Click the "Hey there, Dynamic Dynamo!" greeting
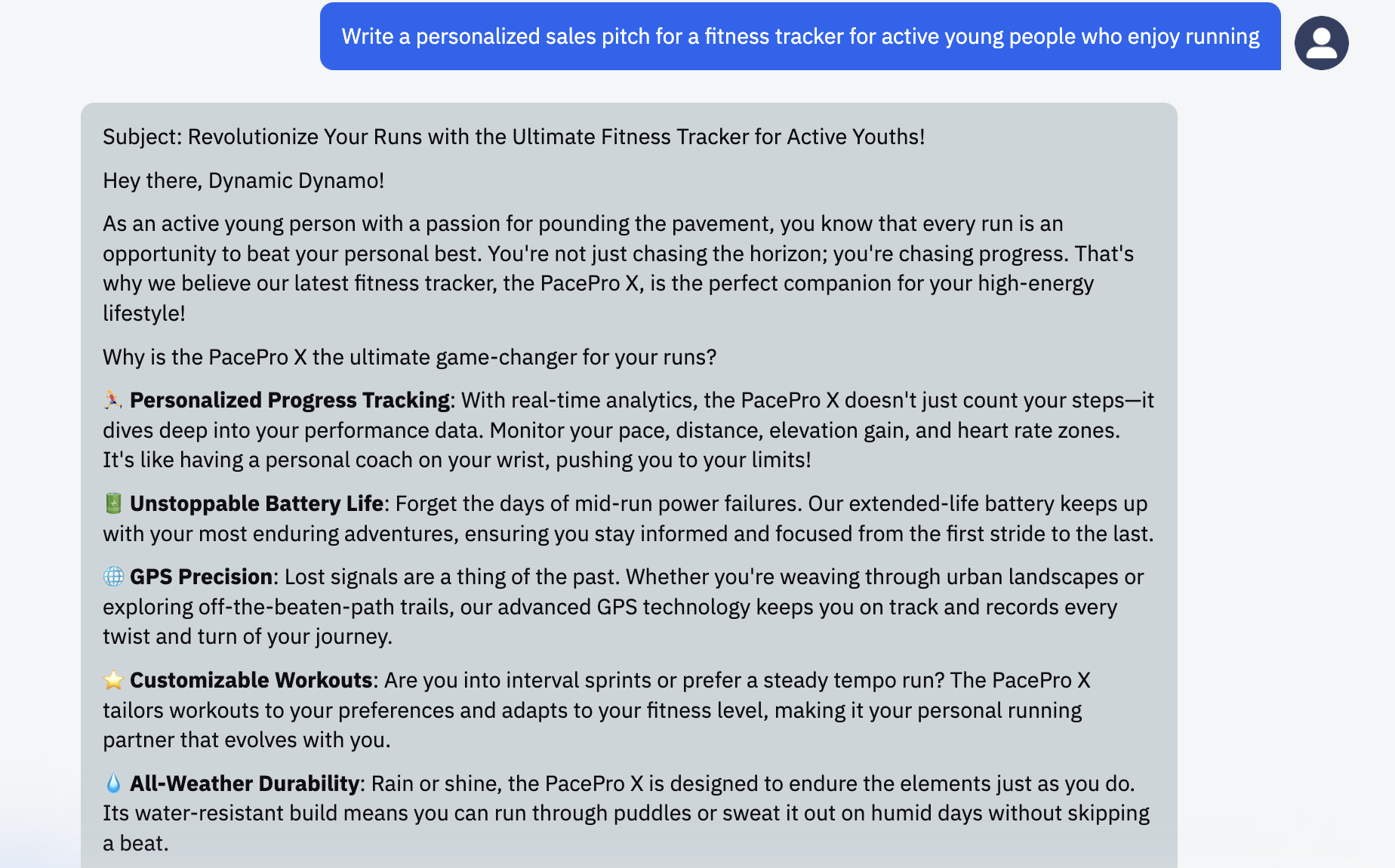The image size is (1395, 868). tap(243, 180)
